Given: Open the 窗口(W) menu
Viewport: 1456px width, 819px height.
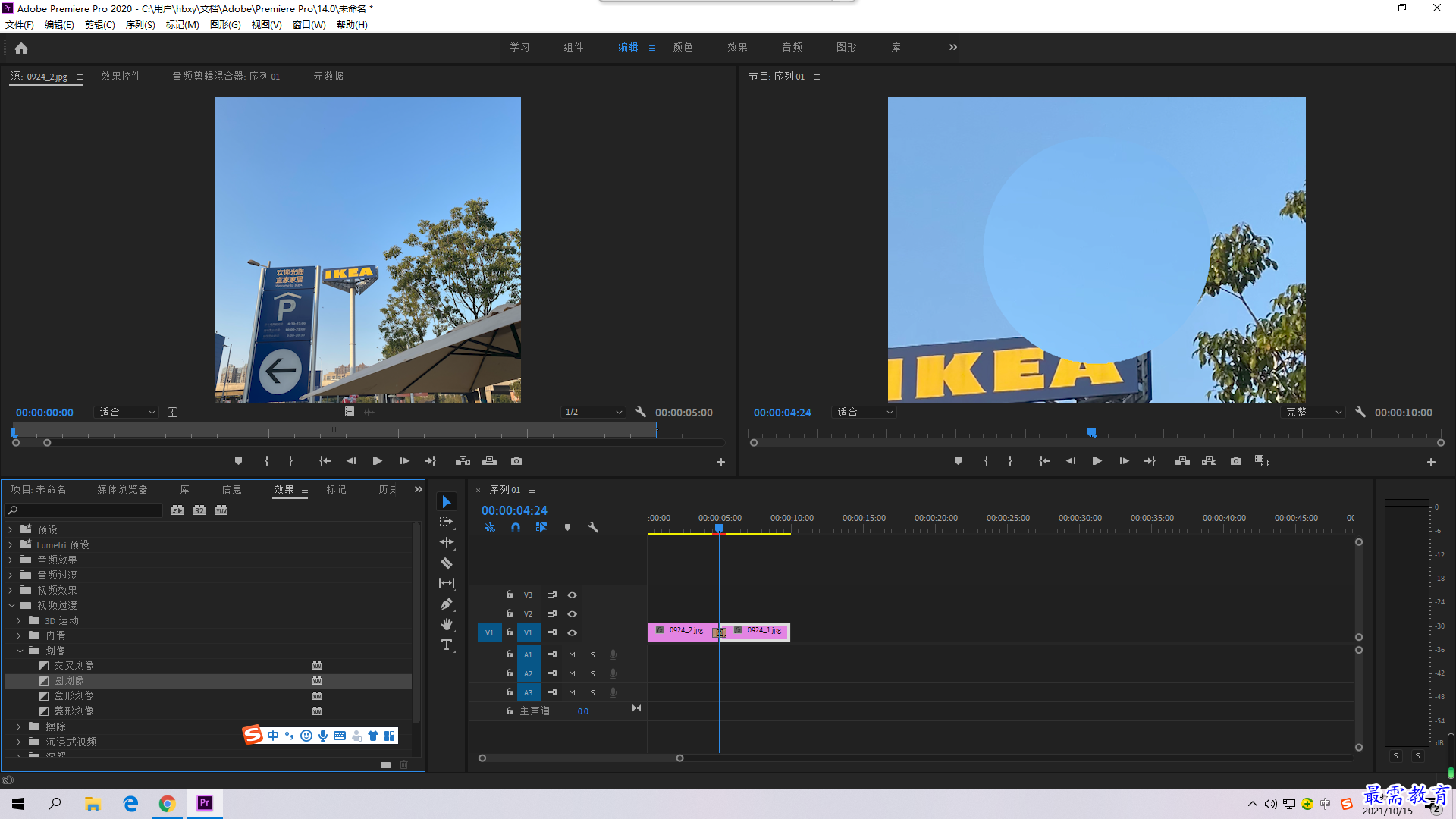Looking at the screenshot, I should point(309,25).
